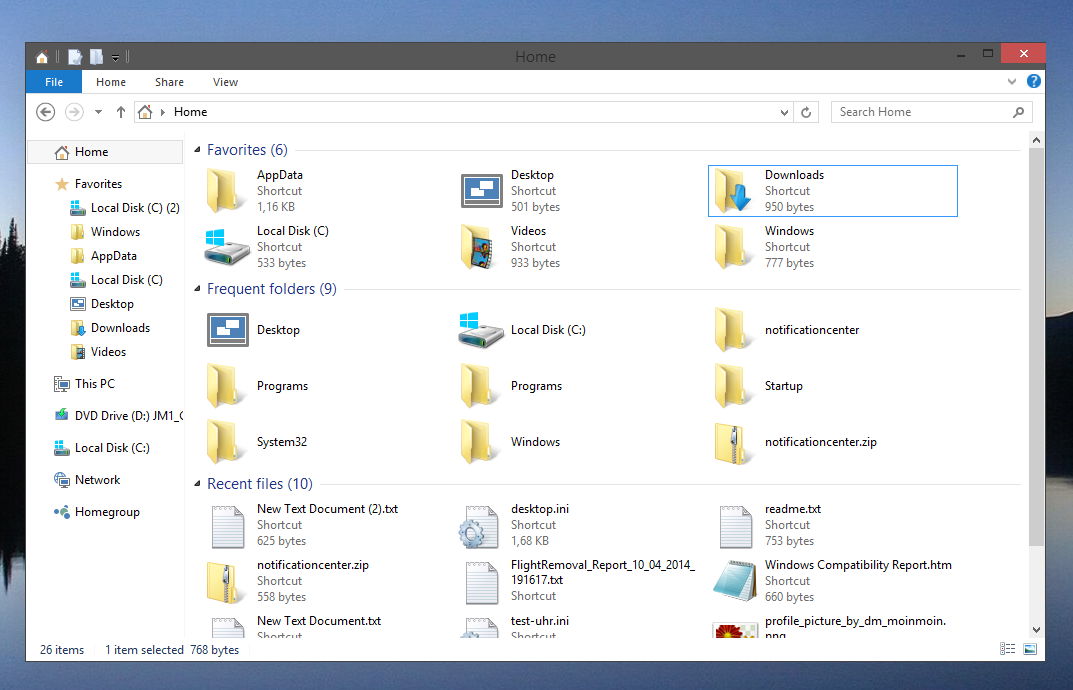
Task: Open the Startup folder
Action: [758, 386]
